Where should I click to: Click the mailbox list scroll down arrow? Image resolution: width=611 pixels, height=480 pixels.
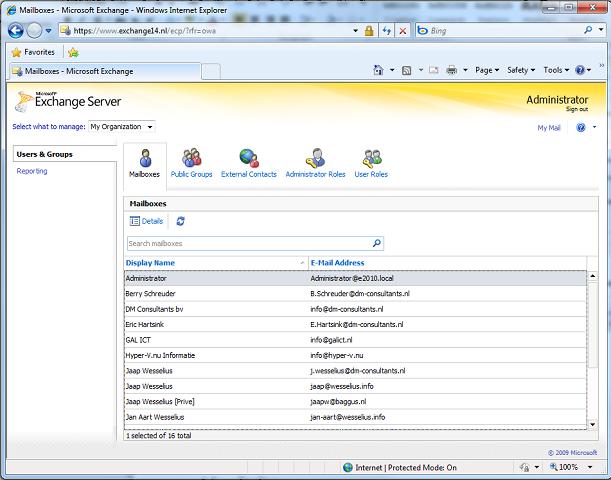coord(592,424)
